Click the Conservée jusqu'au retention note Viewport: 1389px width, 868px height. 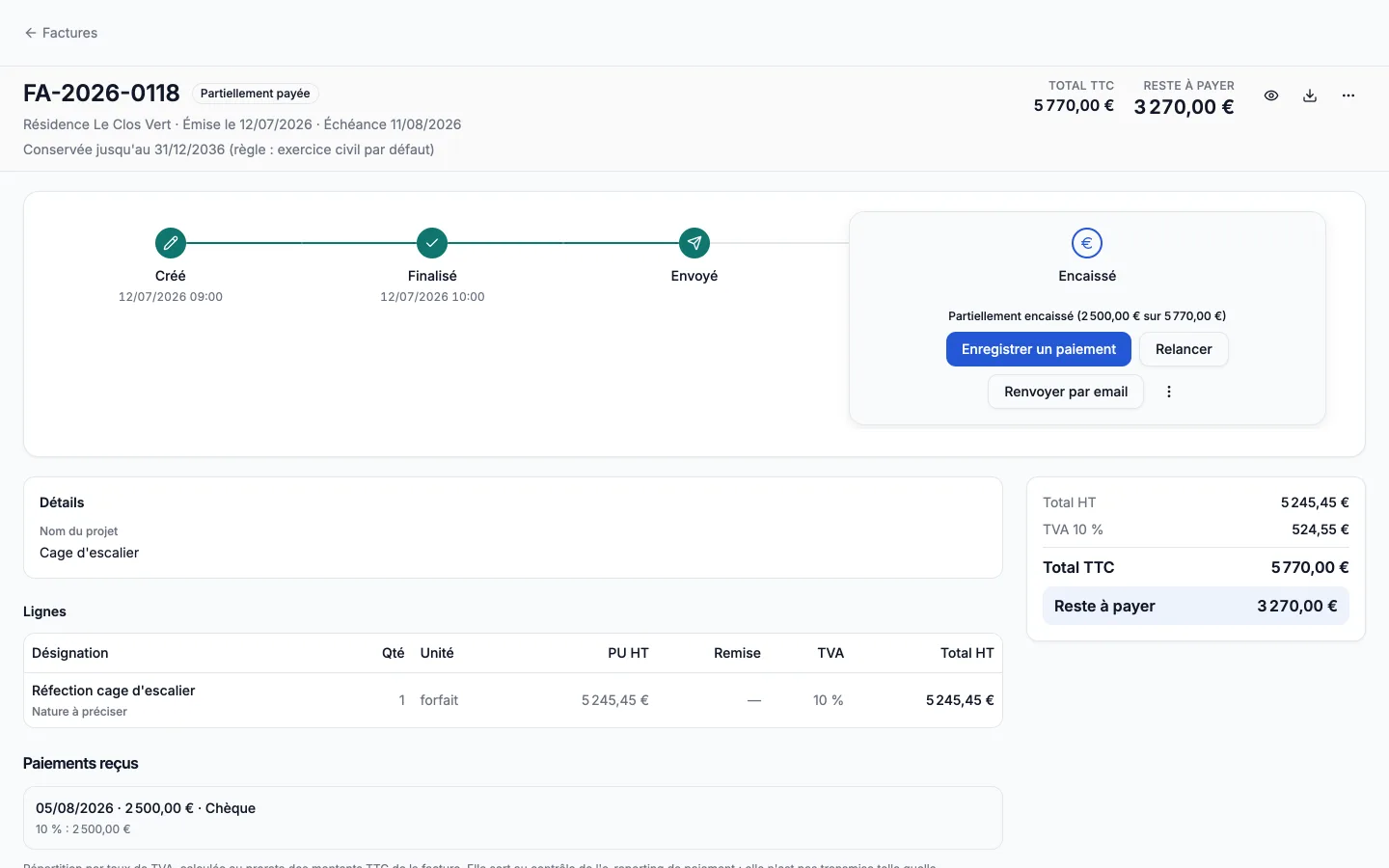pos(229,149)
